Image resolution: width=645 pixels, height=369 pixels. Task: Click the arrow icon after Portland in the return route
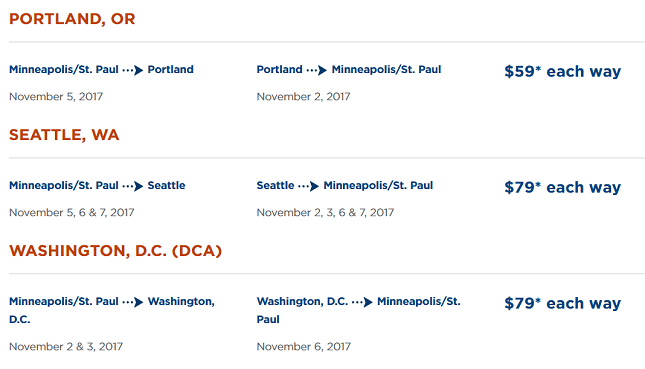[x=317, y=70]
